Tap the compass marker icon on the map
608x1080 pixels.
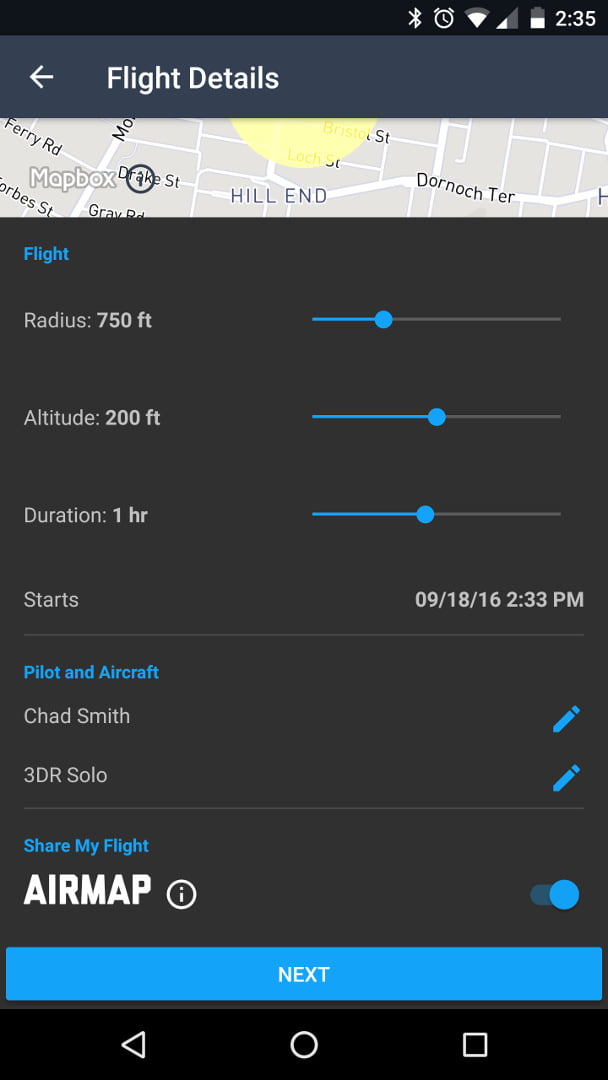(140, 179)
